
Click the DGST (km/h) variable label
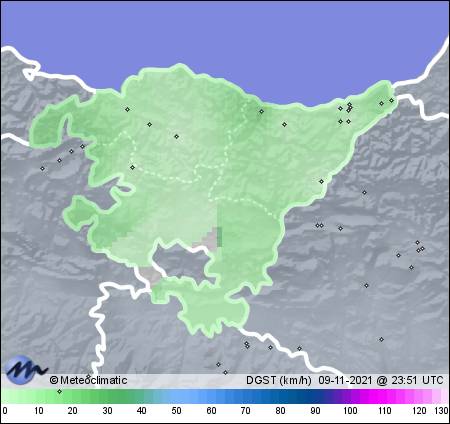[279, 380]
